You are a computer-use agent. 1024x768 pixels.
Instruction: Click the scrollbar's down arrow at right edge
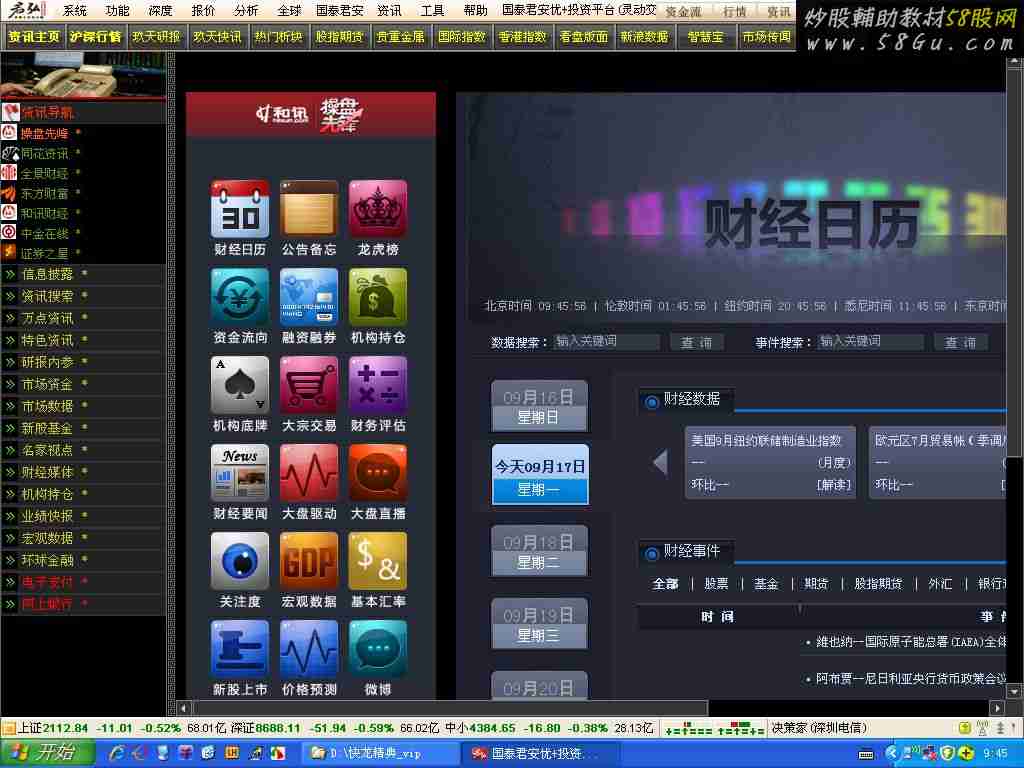pos(1014,692)
